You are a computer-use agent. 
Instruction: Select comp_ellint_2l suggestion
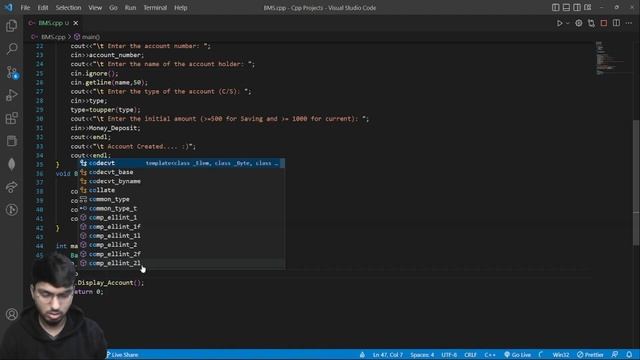coord(182,263)
